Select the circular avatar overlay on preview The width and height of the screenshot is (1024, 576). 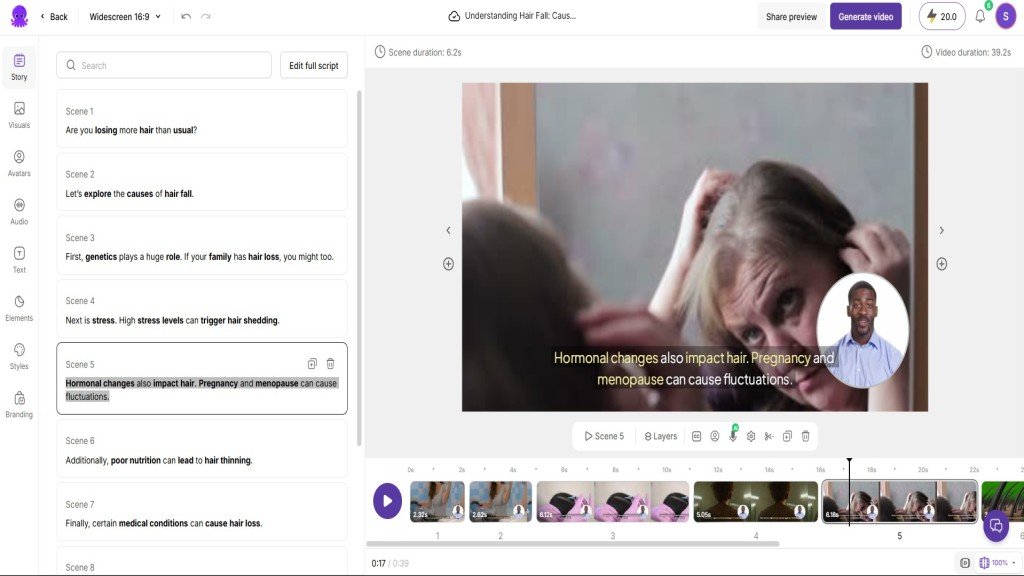[862, 329]
